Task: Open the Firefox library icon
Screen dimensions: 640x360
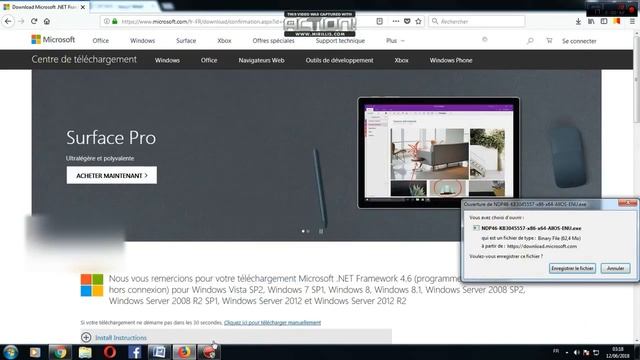Action: [591, 21]
